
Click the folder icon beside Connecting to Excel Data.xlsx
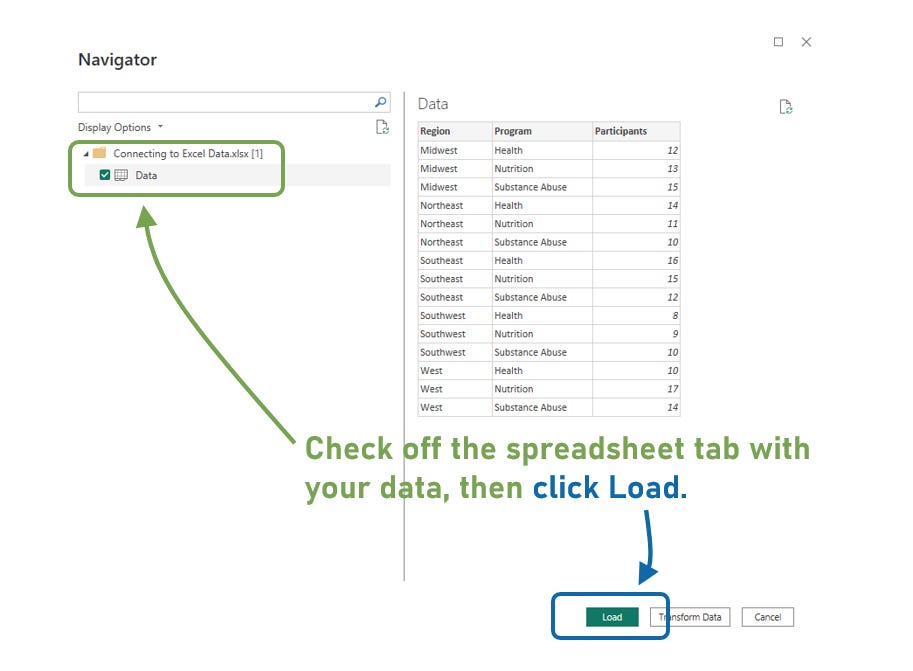tap(99, 153)
